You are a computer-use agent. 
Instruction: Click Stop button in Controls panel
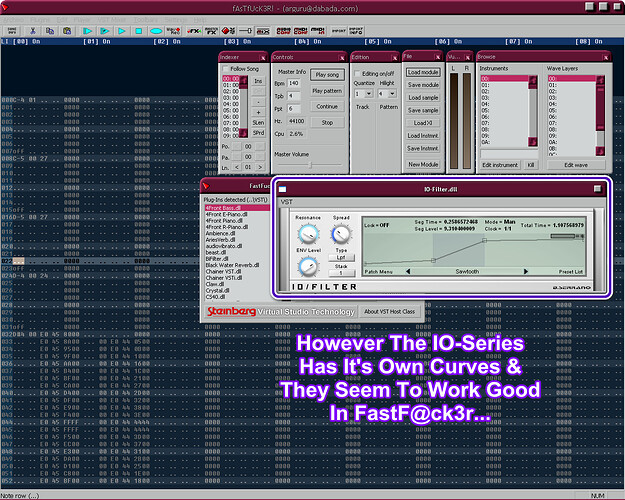pos(327,122)
